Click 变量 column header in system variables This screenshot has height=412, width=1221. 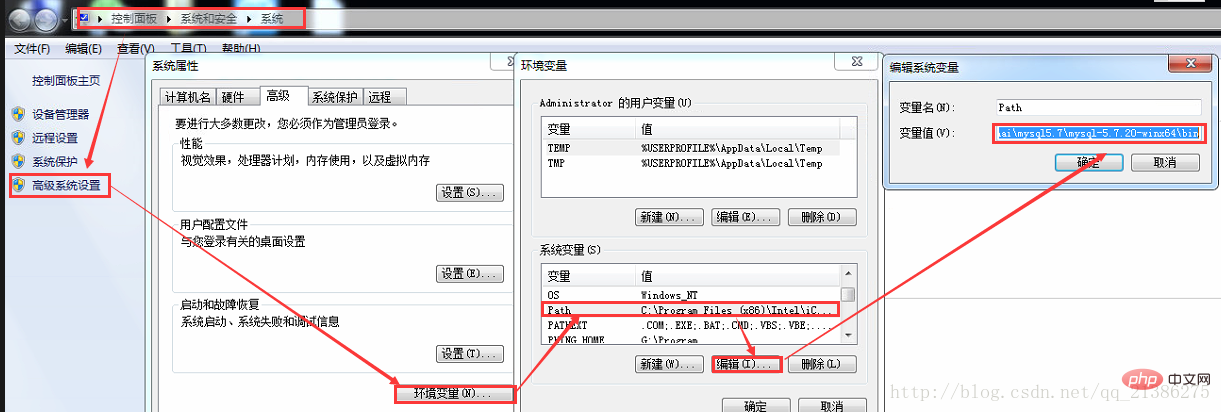click(x=590, y=276)
